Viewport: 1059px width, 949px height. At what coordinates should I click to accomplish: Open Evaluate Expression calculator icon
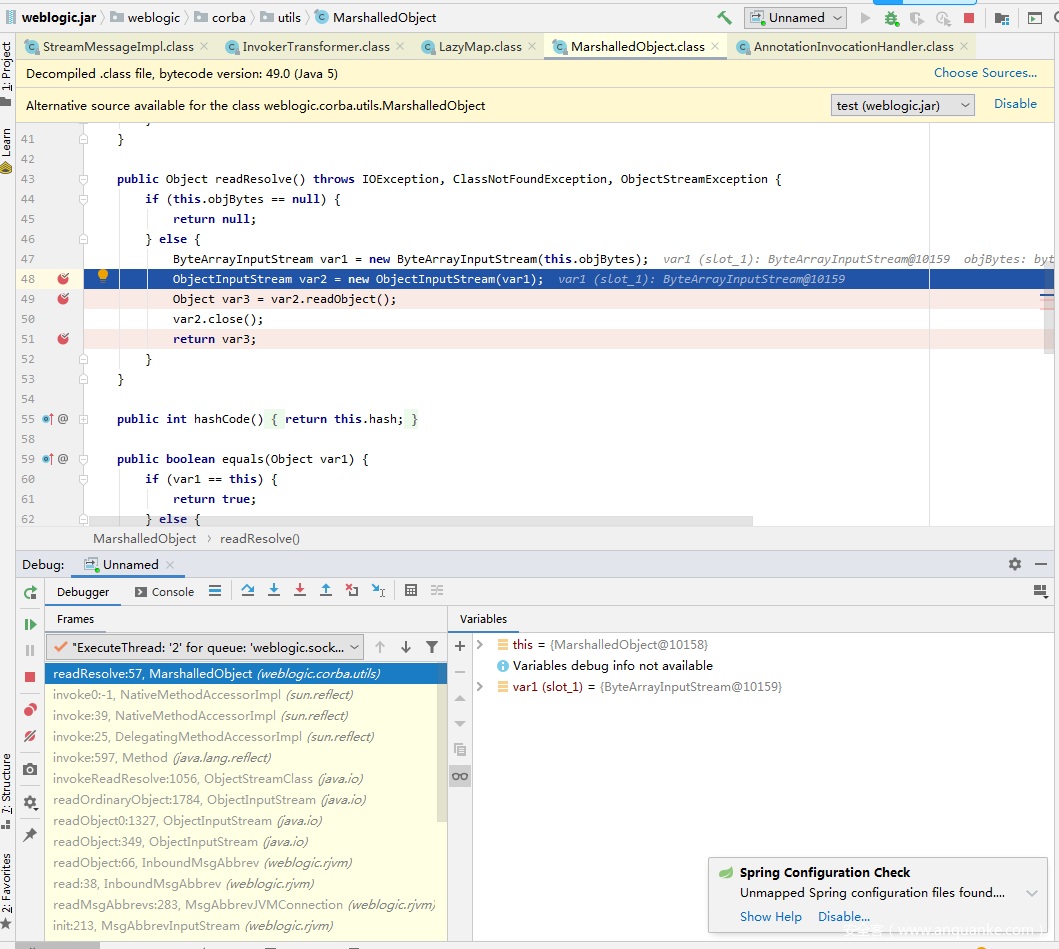point(410,591)
